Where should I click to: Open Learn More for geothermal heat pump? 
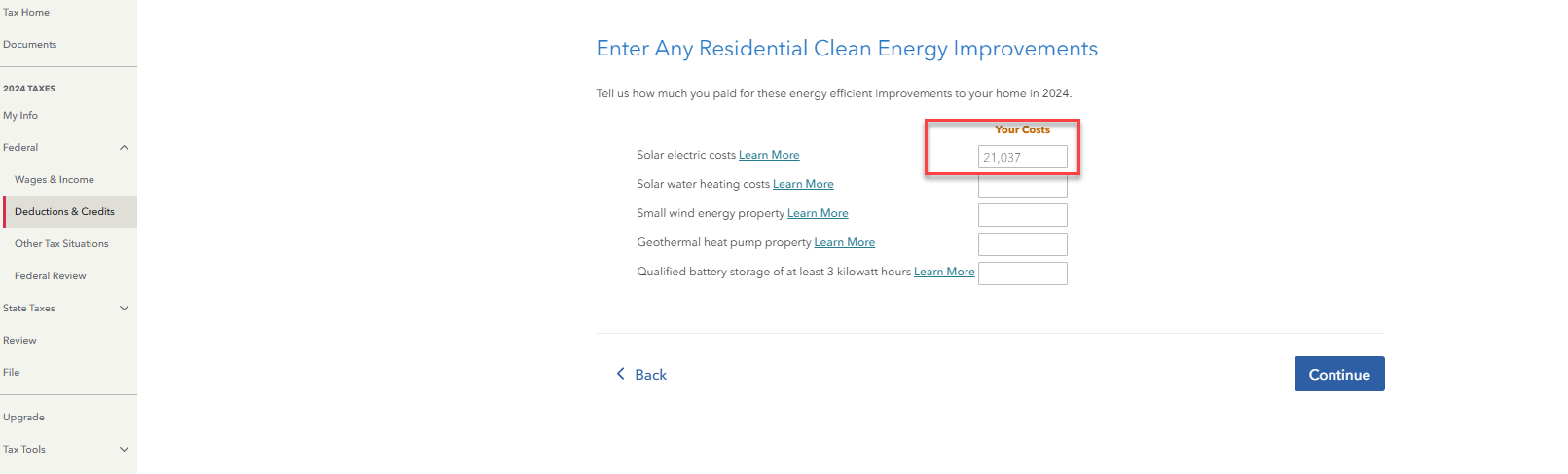click(x=844, y=242)
